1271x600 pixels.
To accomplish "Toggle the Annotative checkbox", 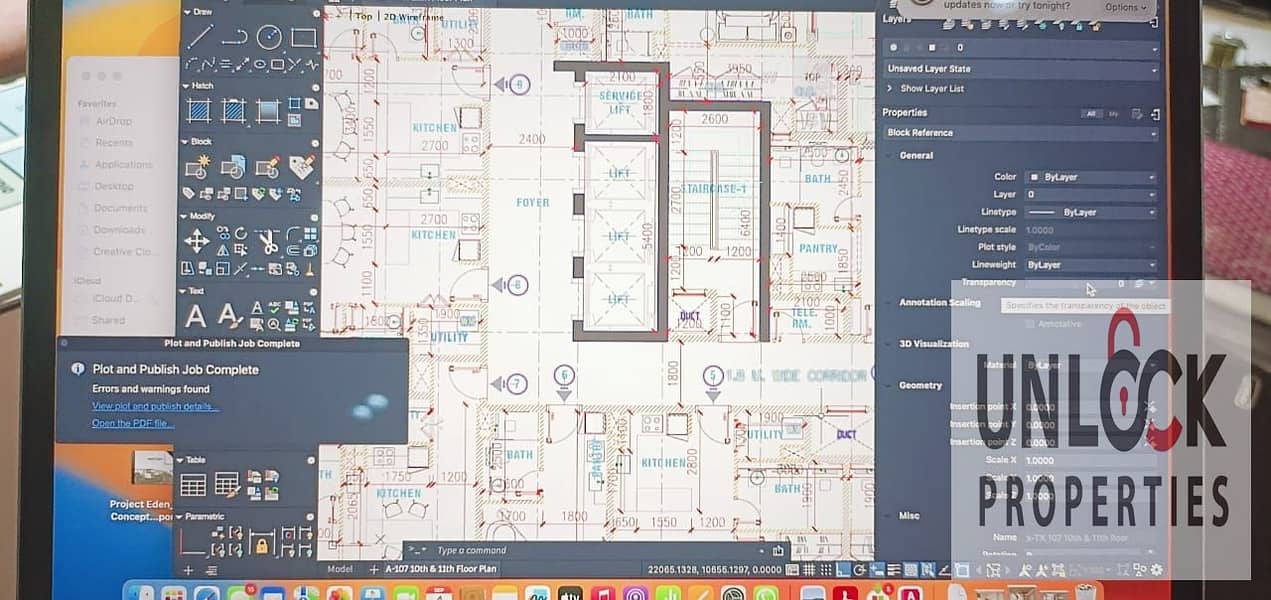I will coord(1032,324).
